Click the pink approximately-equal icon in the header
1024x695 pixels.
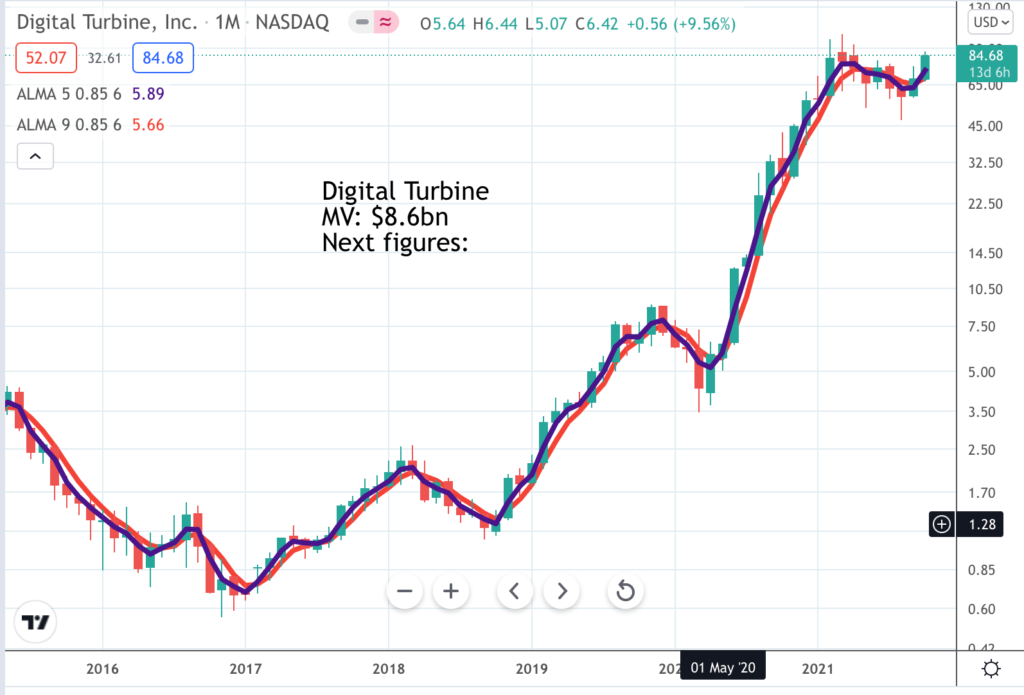coord(386,23)
